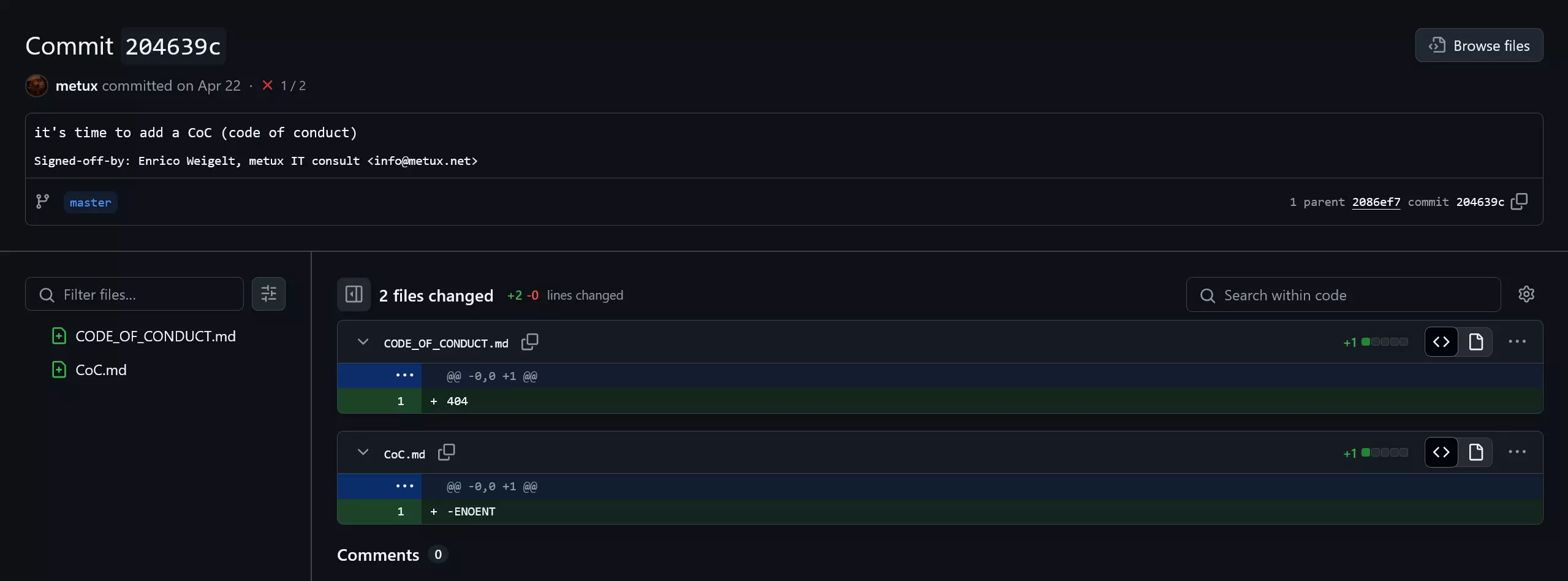Collapse the CoC.md diff
The image size is (1568, 581).
click(363, 452)
